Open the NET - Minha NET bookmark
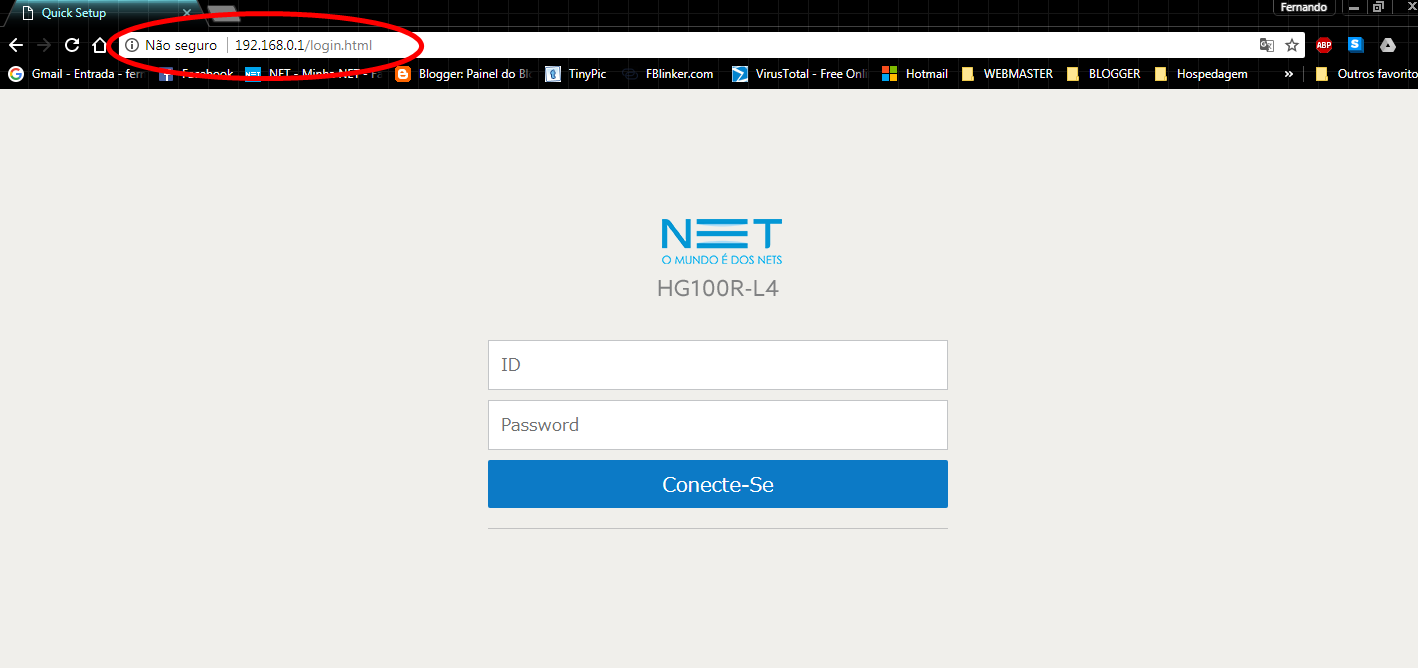1418x668 pixels. pos(314,74)
